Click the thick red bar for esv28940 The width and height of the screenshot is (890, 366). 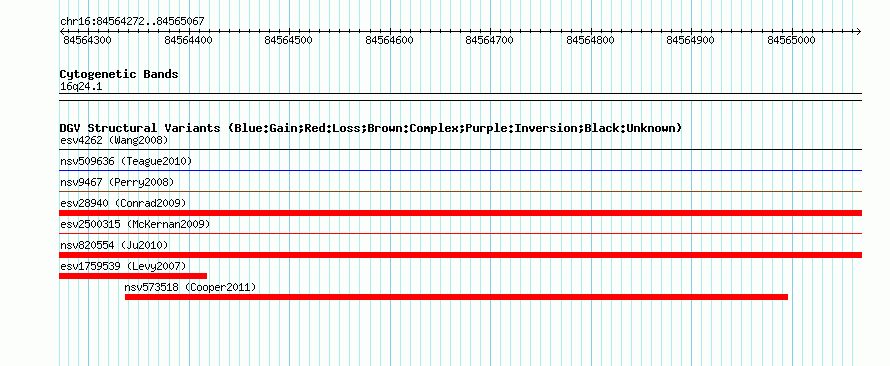(x=460, y=213)
